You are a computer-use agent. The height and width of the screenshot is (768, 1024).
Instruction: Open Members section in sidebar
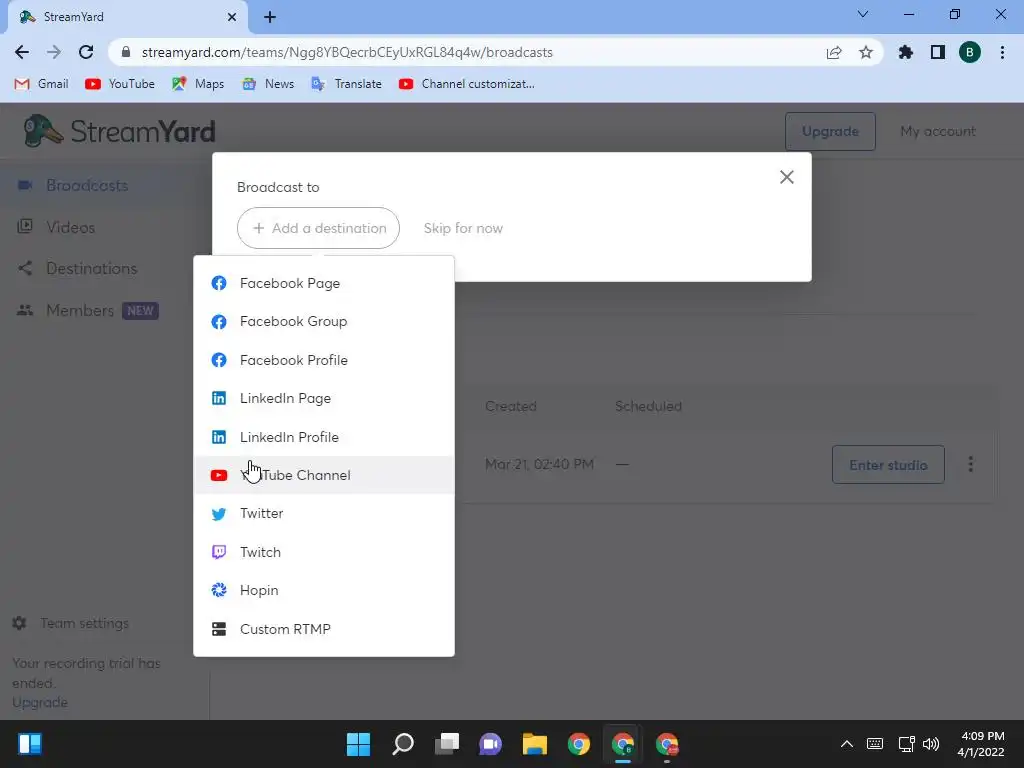(x=88, y=310)
